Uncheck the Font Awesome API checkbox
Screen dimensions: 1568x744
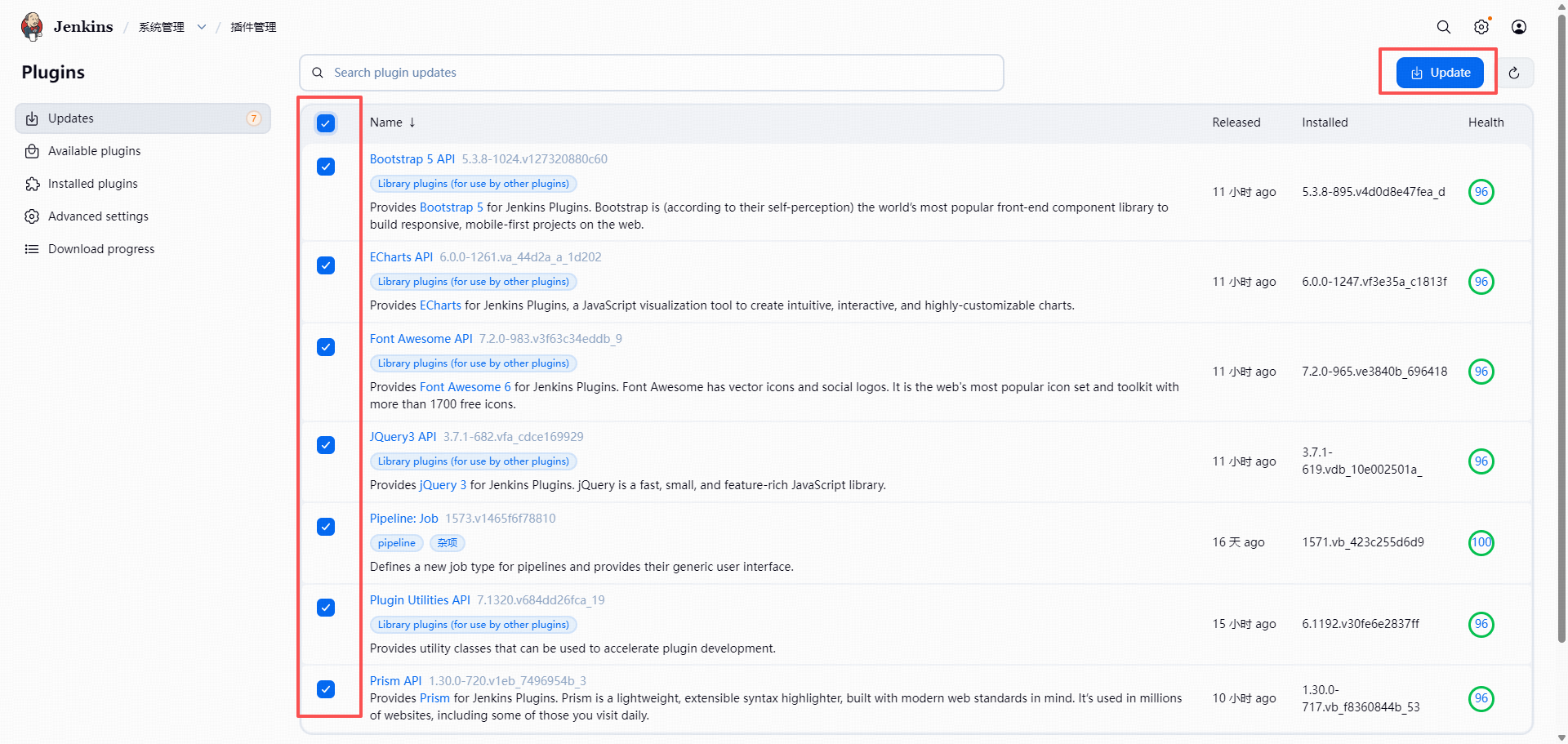pos(326,347)
